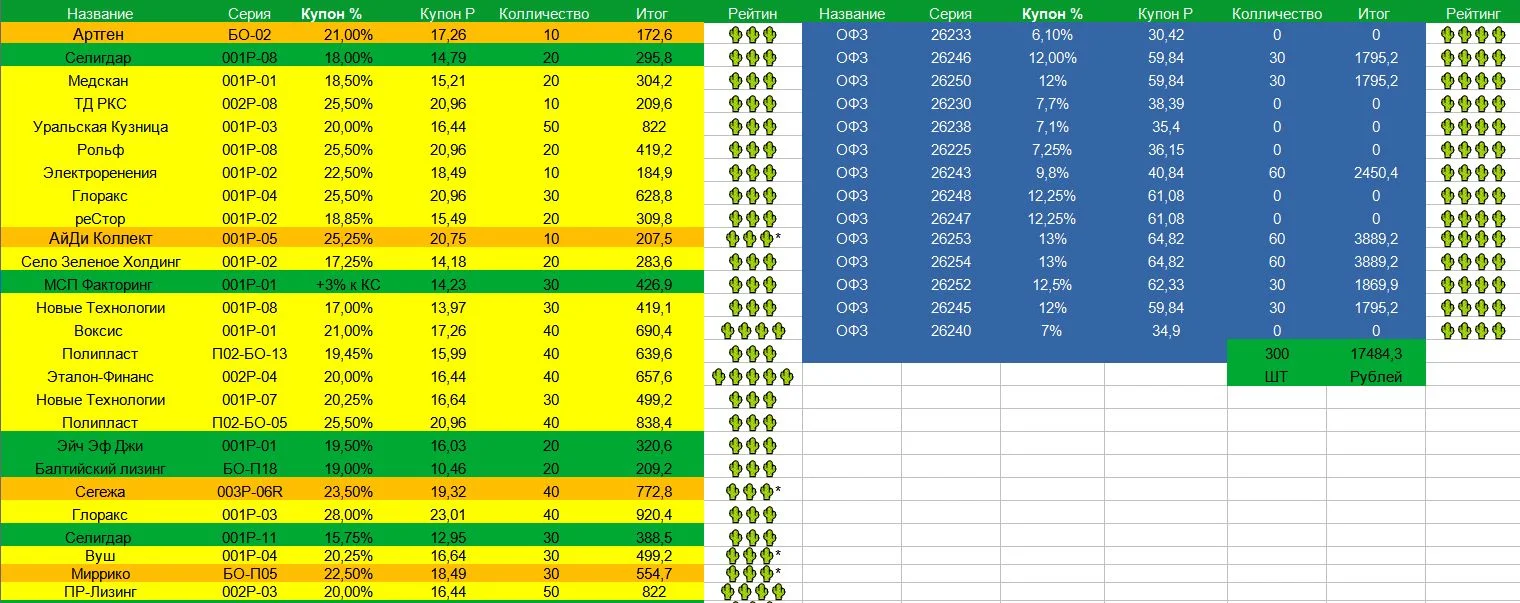The image size is (1520, 603).
Task: Click the '17484,3' grand total cell
Action: [1376, 354]
